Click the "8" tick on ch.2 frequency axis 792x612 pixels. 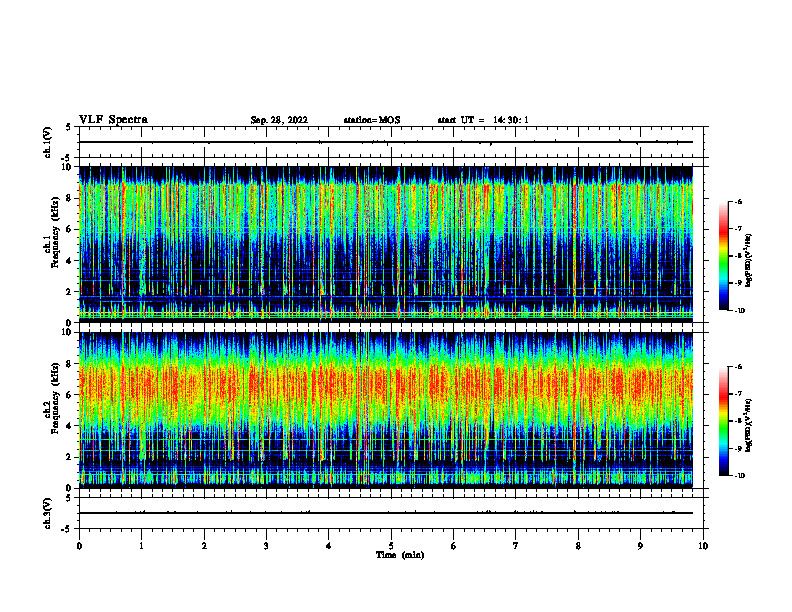pos(70,364)
